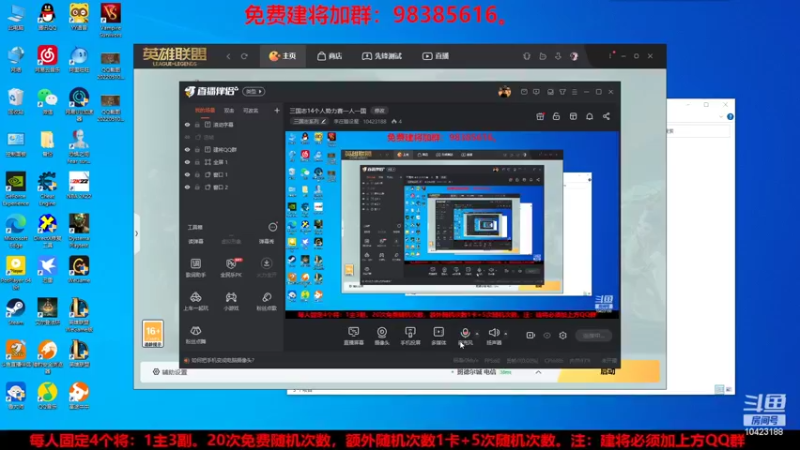Screen dimensions: 800x450
Task: Open the 直播 tab in League client
Action: (x=435, y=56)
